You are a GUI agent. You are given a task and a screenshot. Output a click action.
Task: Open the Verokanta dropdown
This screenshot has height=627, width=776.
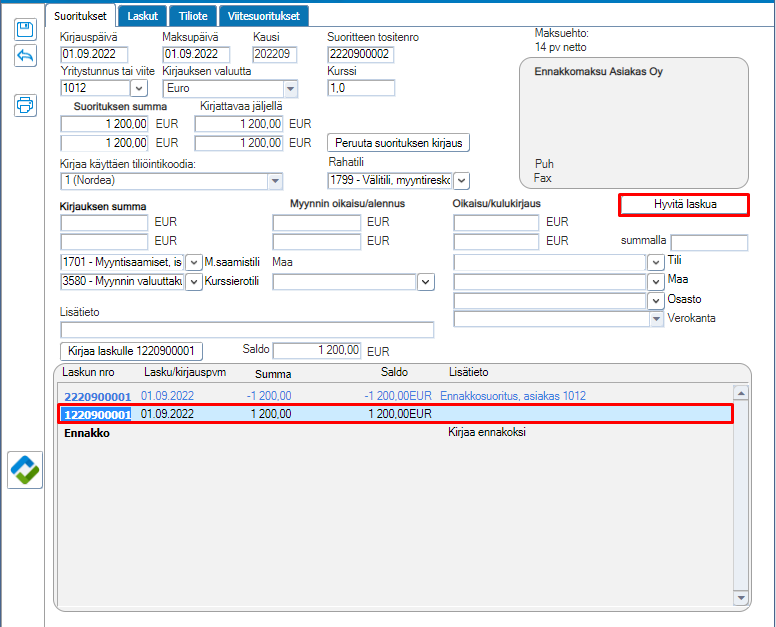[656, 319]
